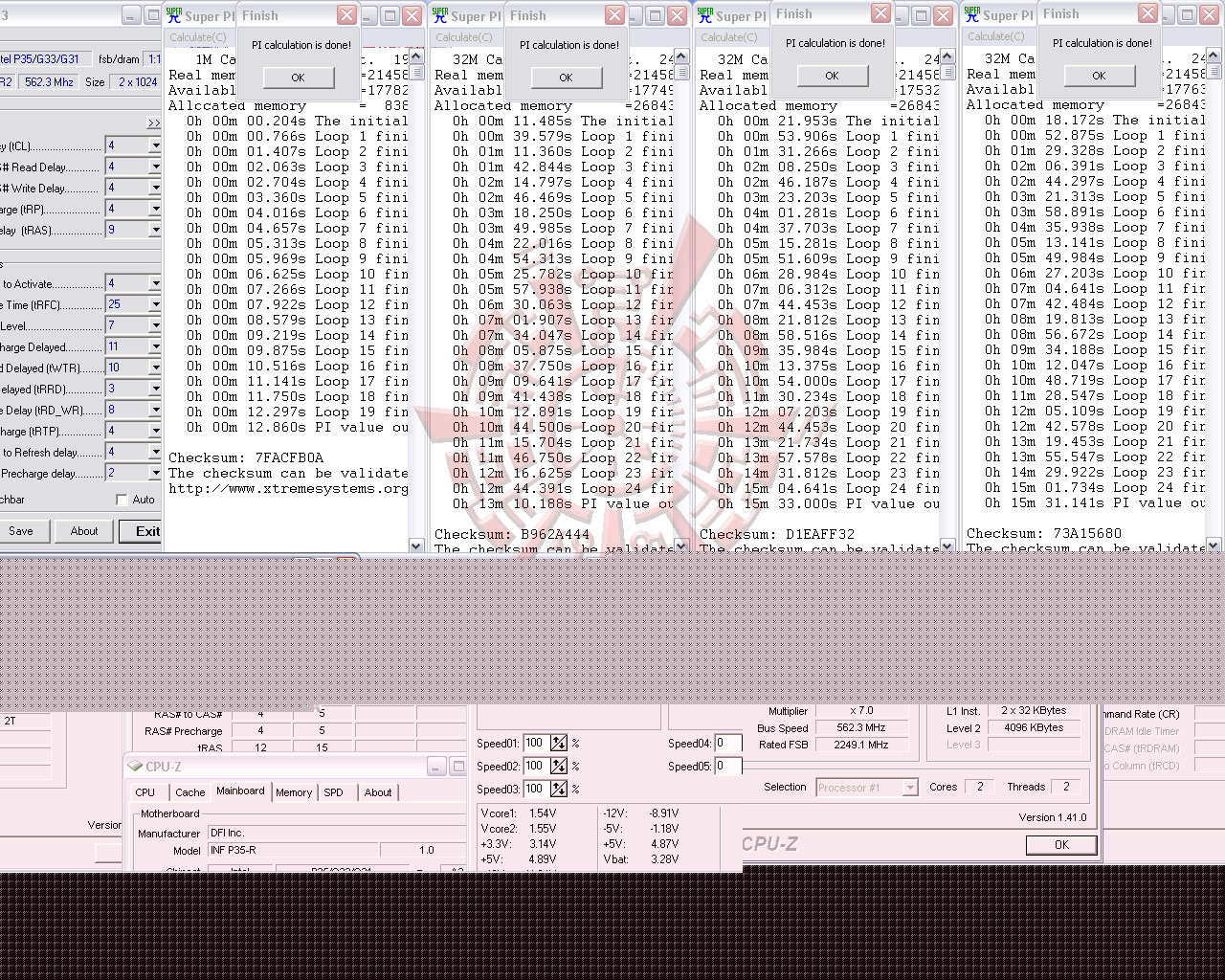Click the Speed02 spin arrows

click(559, 767)
